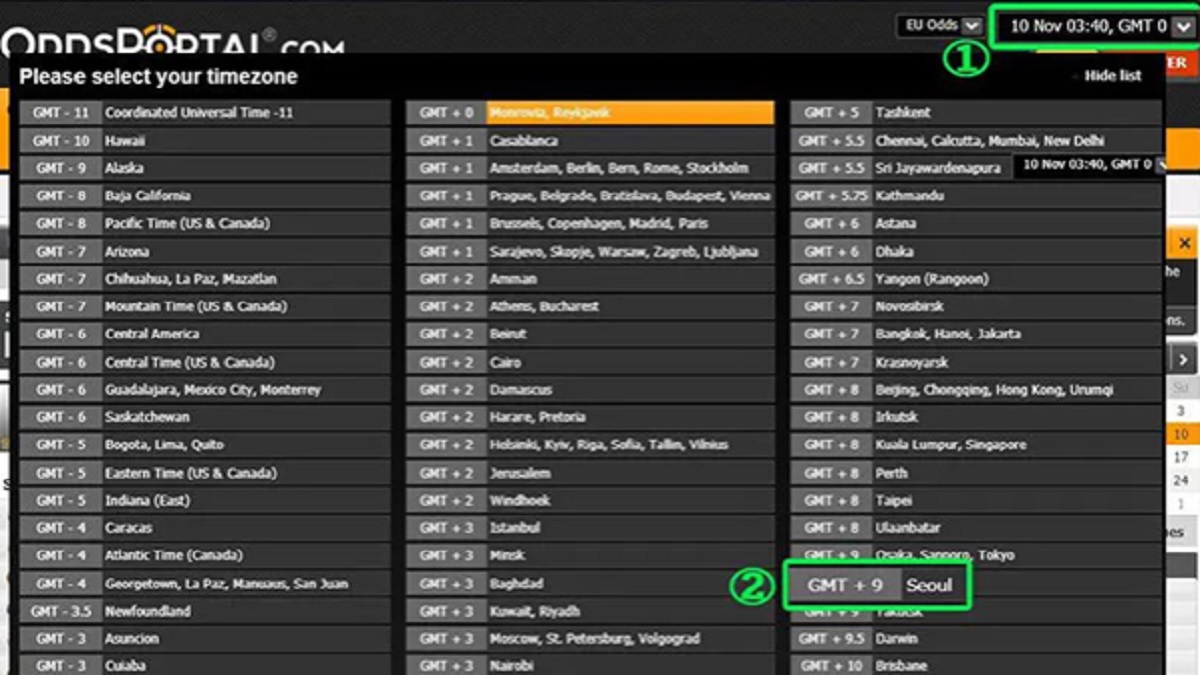This screenshot has width=1200, height=675.
Task: Select Moscow, St. Petersburg, Volgograd timezone
Action: [590, 639]
